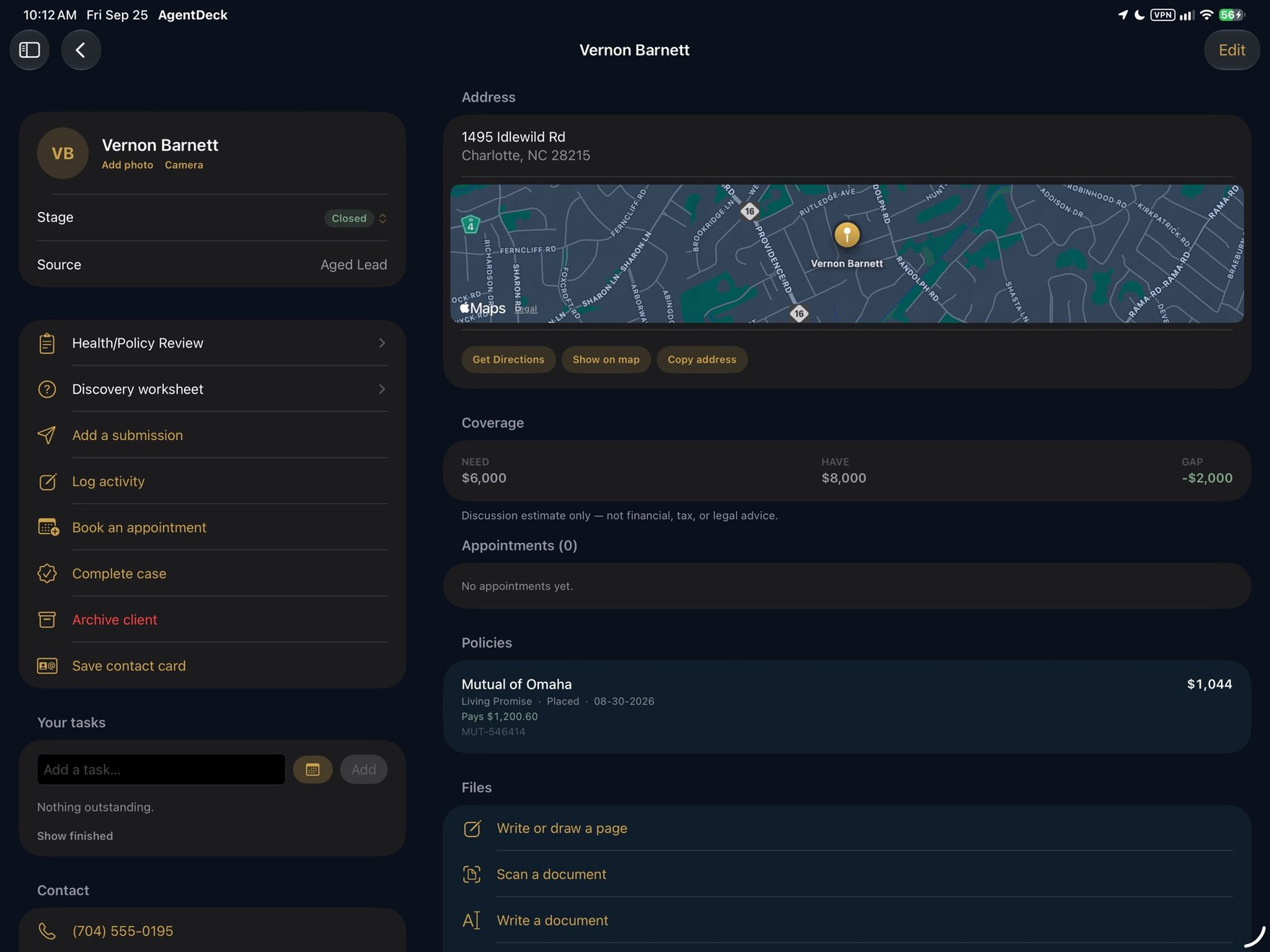Click Complete case badge checkmark icon
This screenshot has width=1270, height=952.
tap(47, 574)
